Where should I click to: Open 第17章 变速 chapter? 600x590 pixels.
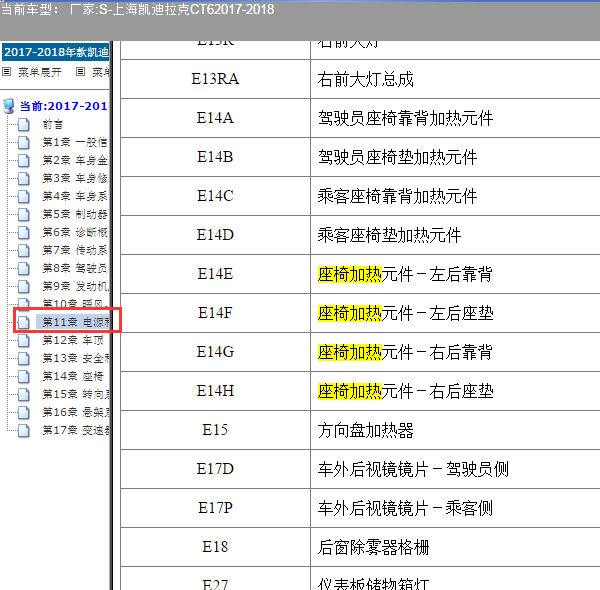point(75,430)
